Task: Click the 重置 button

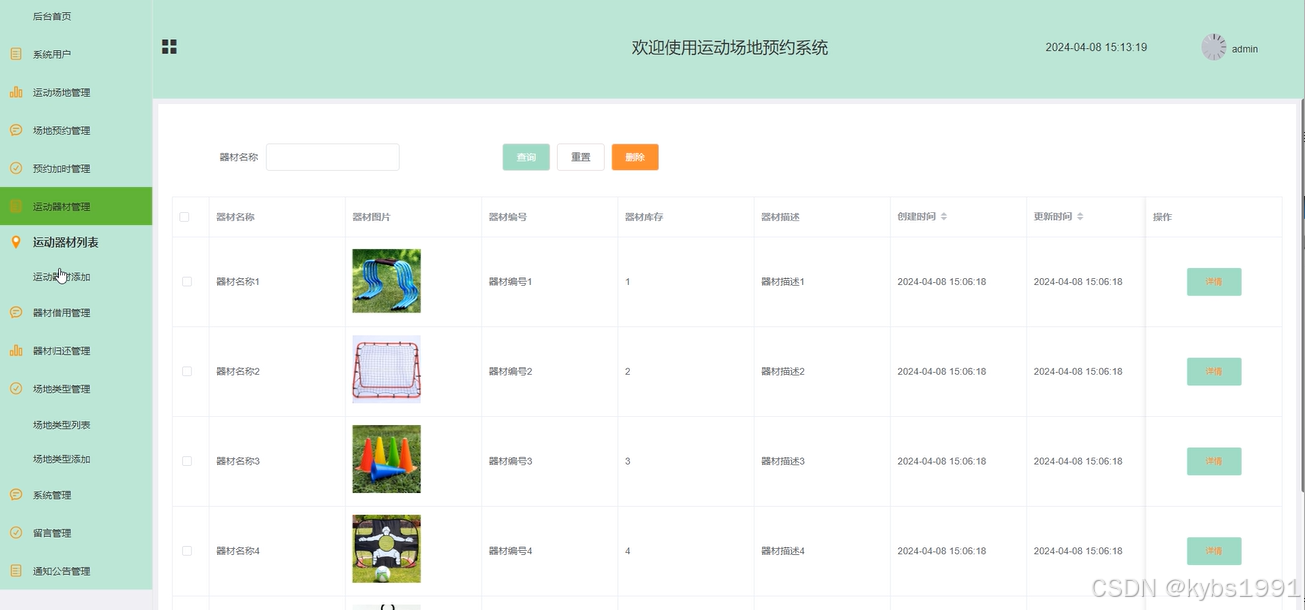Action: point(581,157)
